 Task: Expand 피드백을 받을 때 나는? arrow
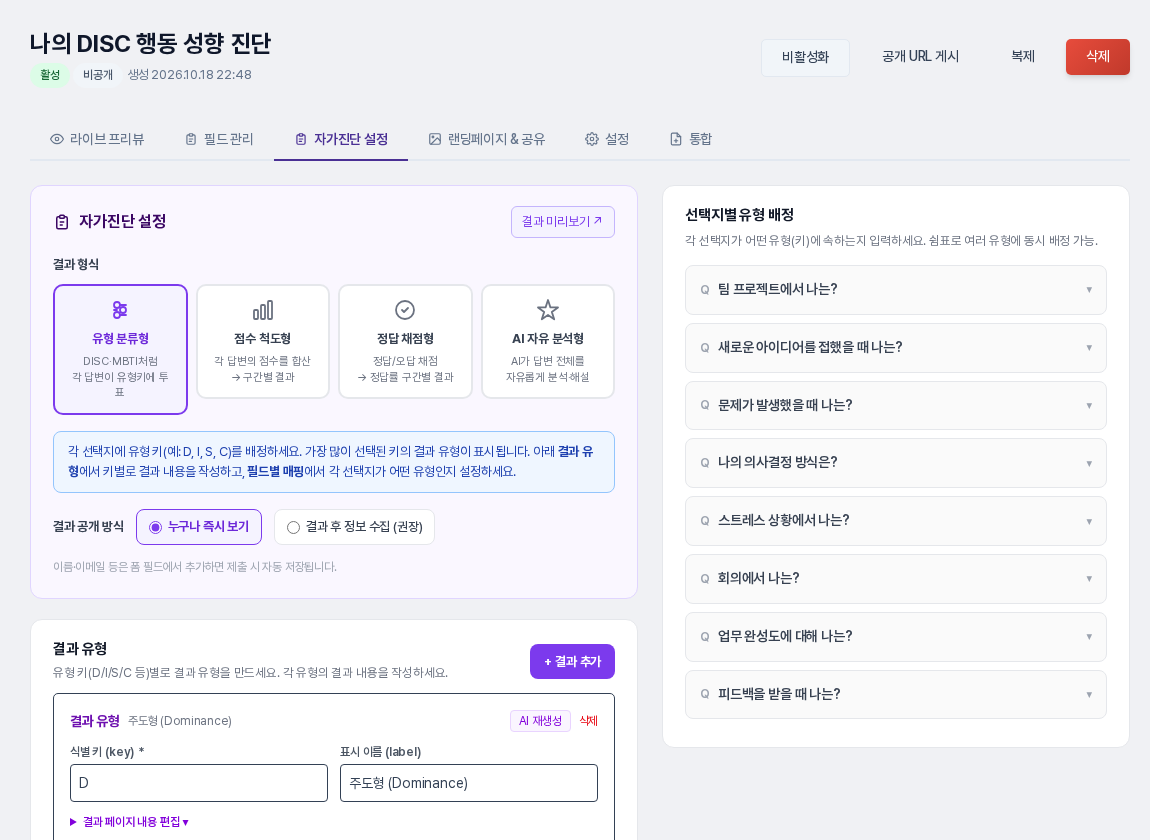[x=1089, y=695]
